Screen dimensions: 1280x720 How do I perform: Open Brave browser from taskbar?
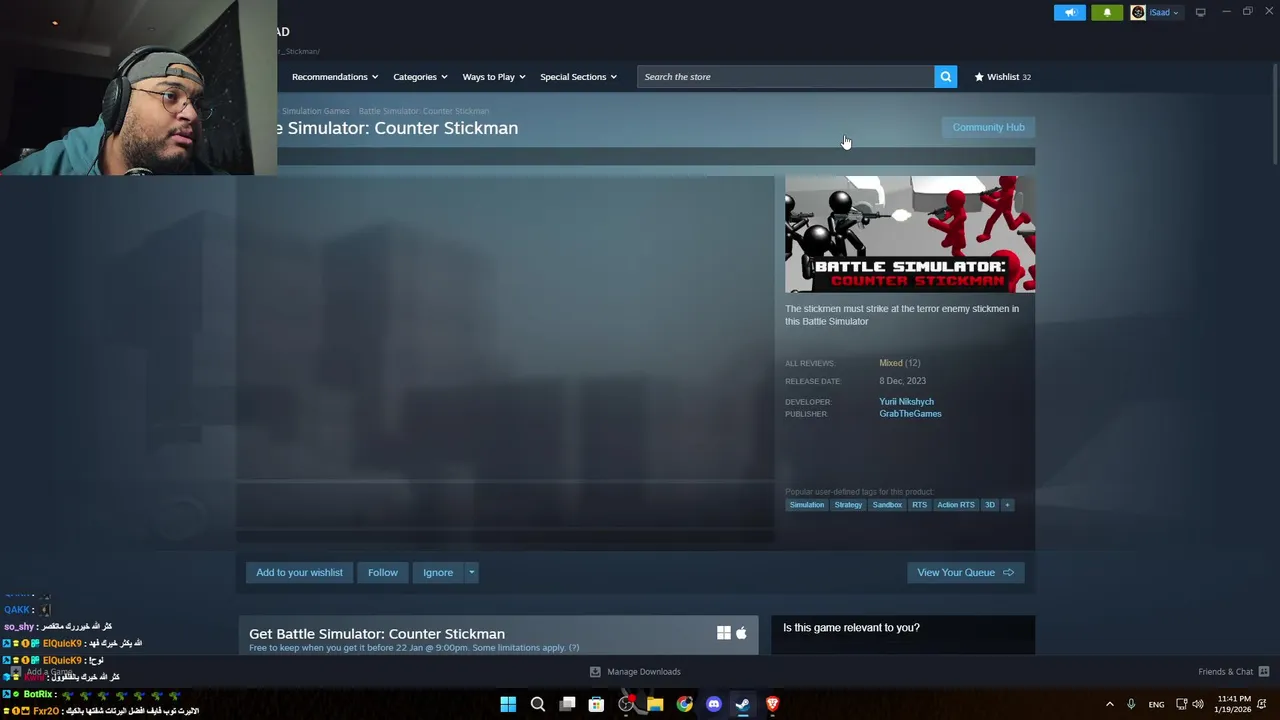pyautogui.click(x=772, y=704)
